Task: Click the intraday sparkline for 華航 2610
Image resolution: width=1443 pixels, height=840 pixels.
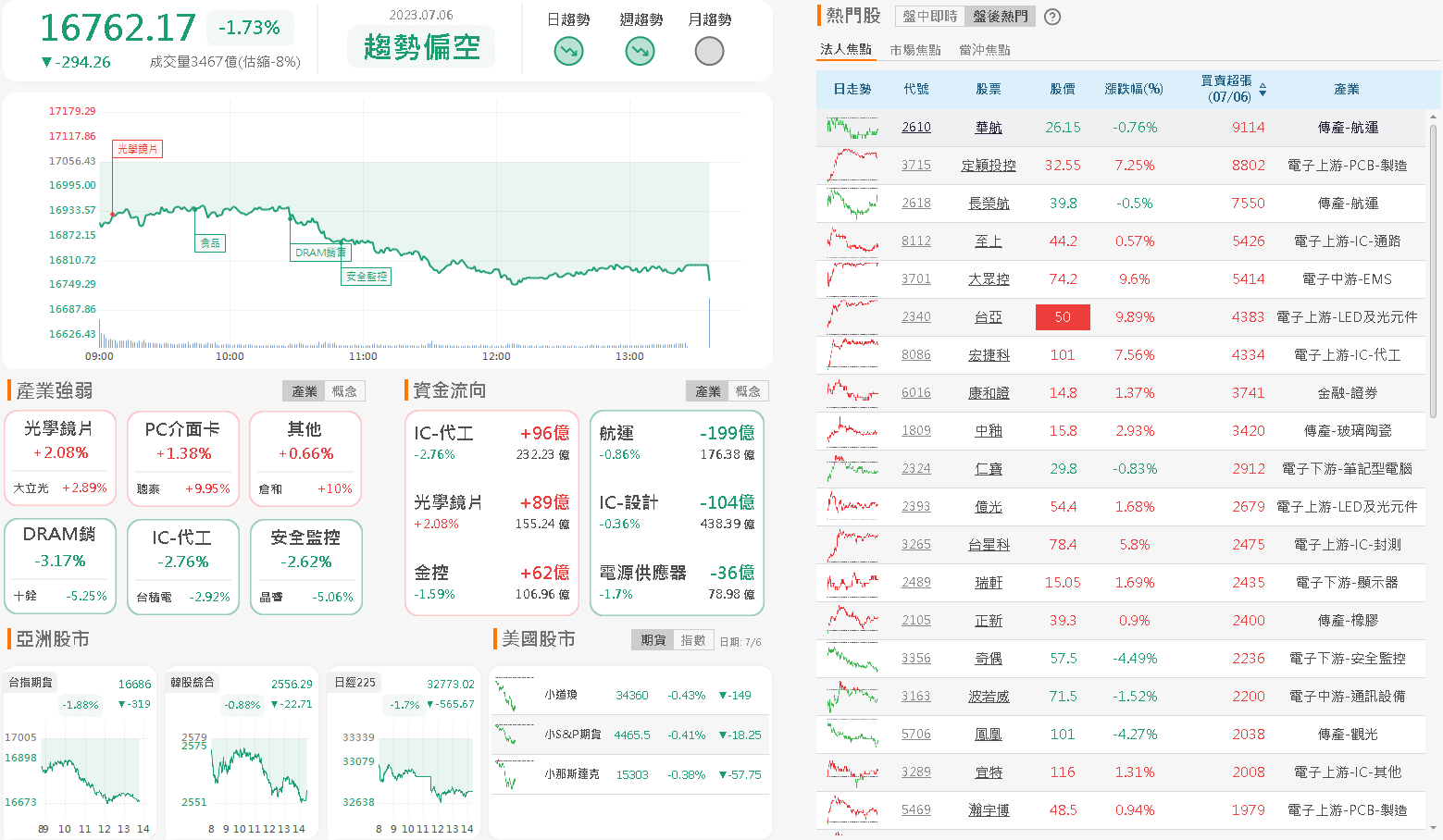Action: (x=852, y=128)
